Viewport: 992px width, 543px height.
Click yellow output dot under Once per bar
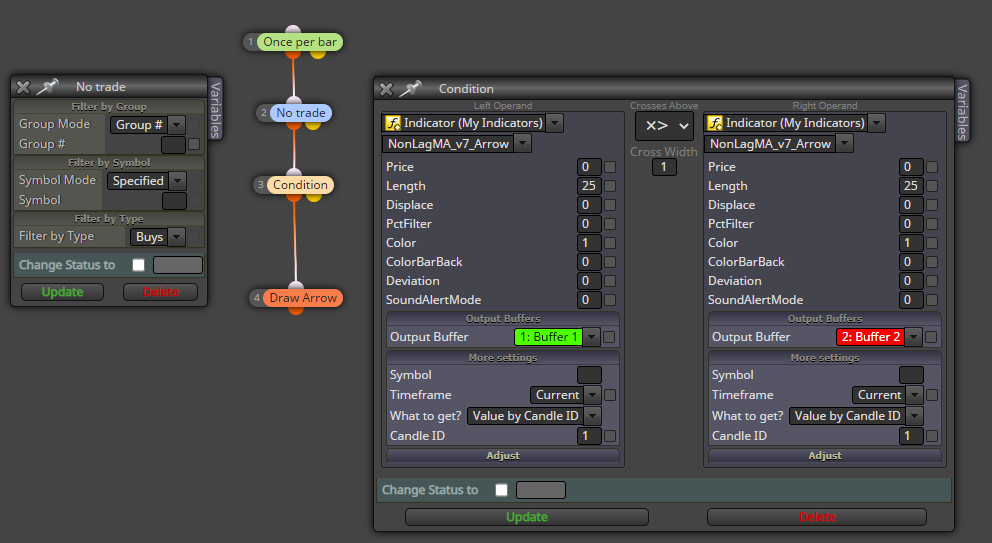[x=318, y=54]
